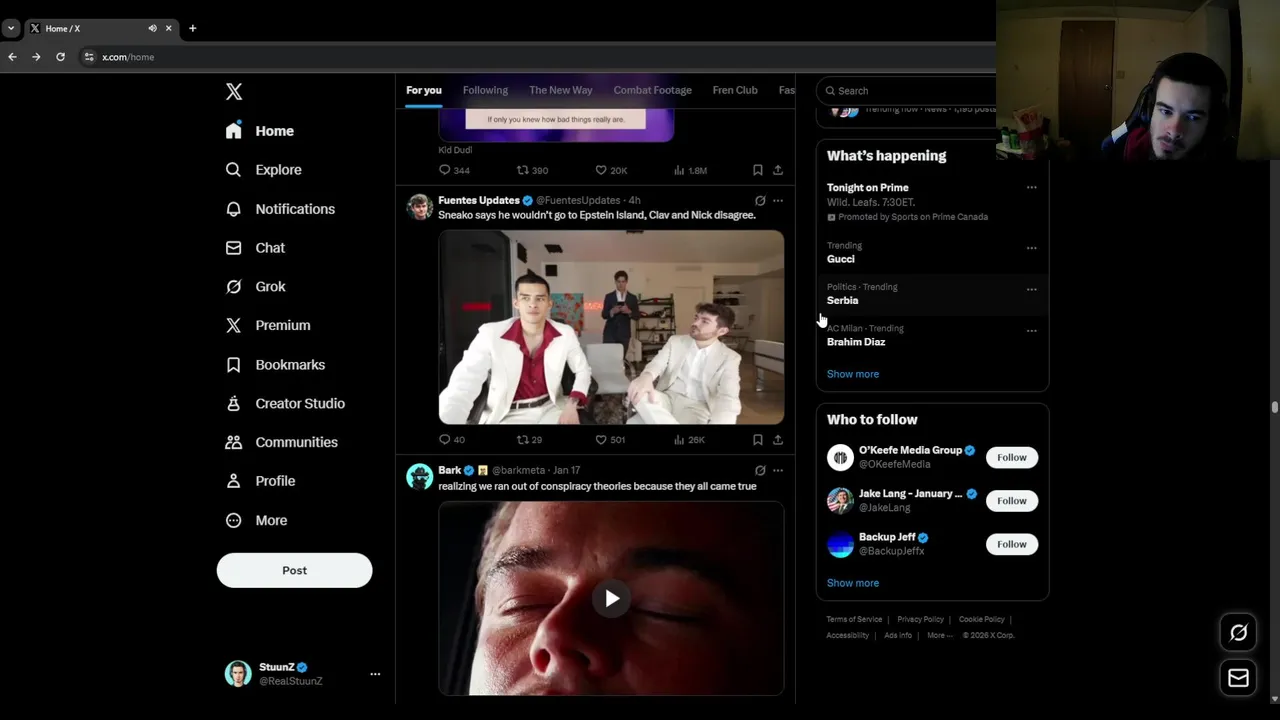
Task: Expand the More menu in the sidebar
Action: 256,520
